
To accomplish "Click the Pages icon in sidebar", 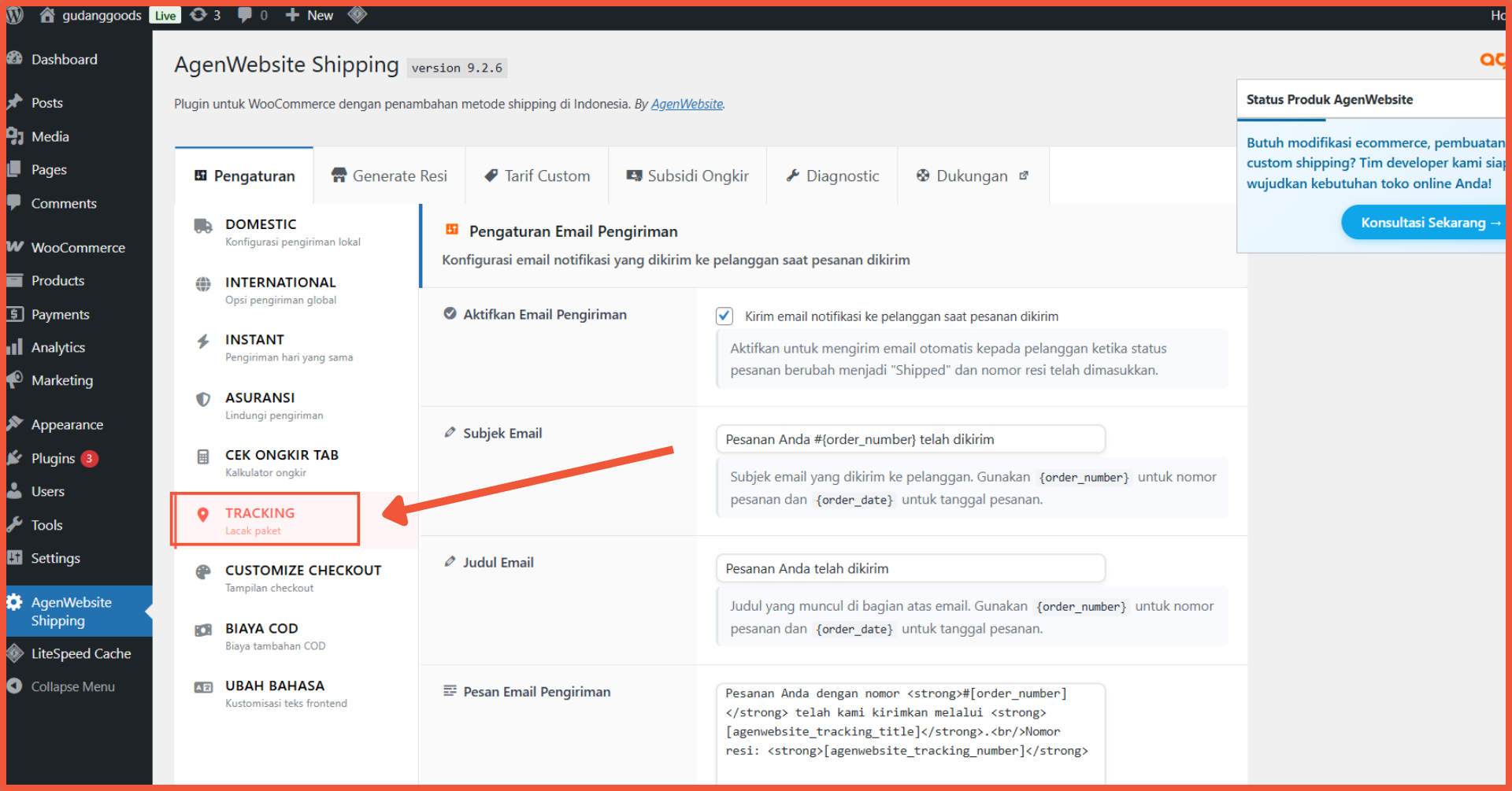I will click(x=14, y=169).
